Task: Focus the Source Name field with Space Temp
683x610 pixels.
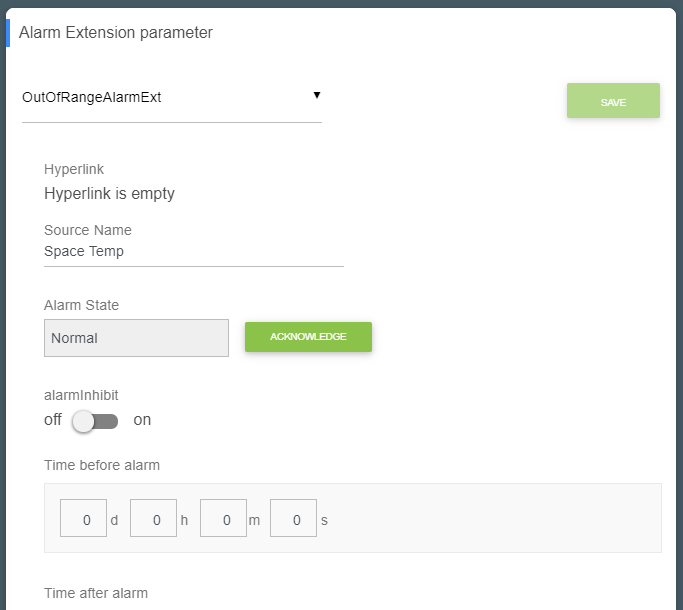Action: [193, 252]
